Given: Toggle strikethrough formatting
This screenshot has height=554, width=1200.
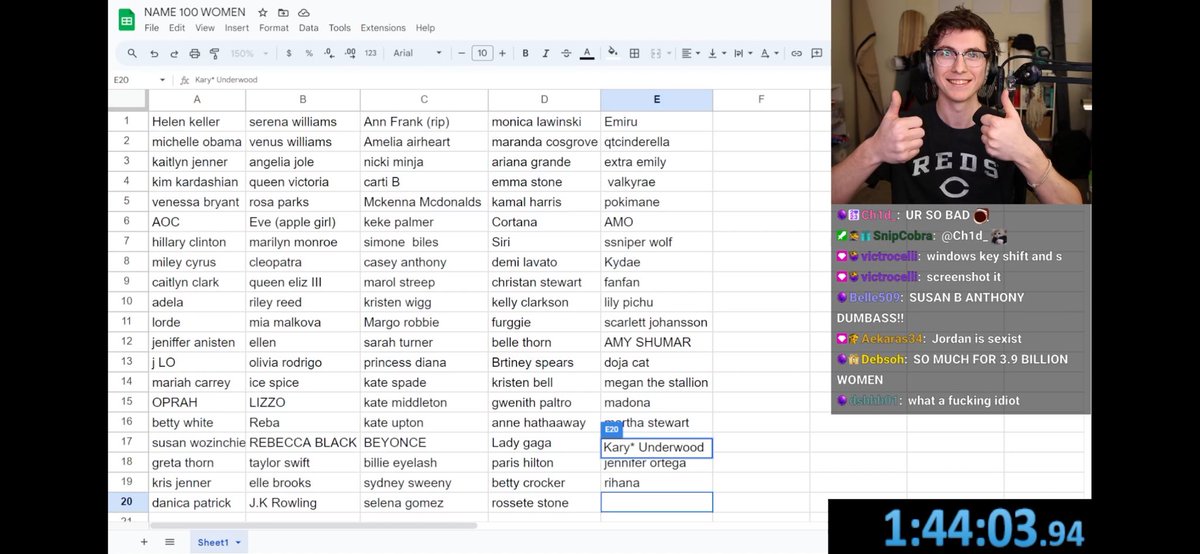Looking at the screenshot, I should point(566,53).
